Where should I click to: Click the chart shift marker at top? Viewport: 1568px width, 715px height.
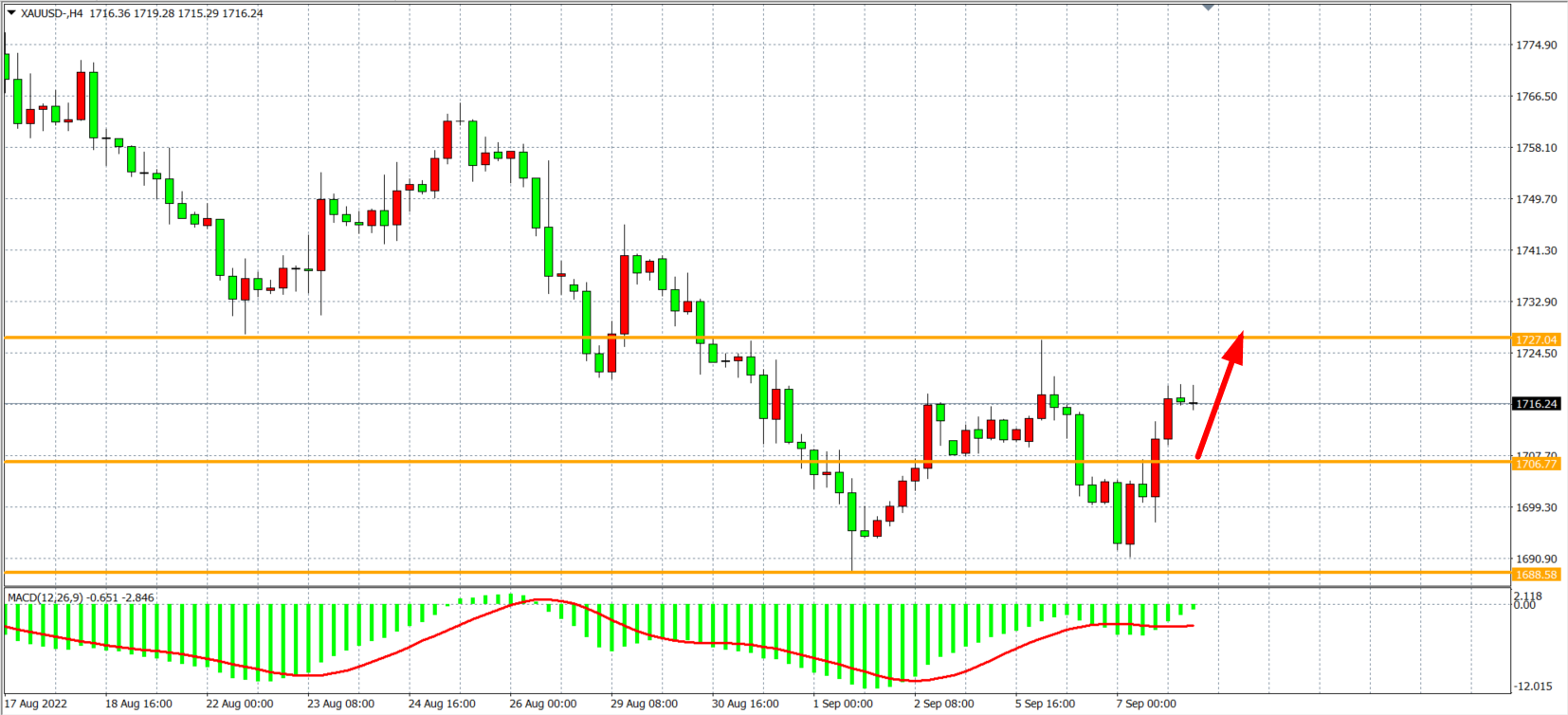tap(1208, 8)
